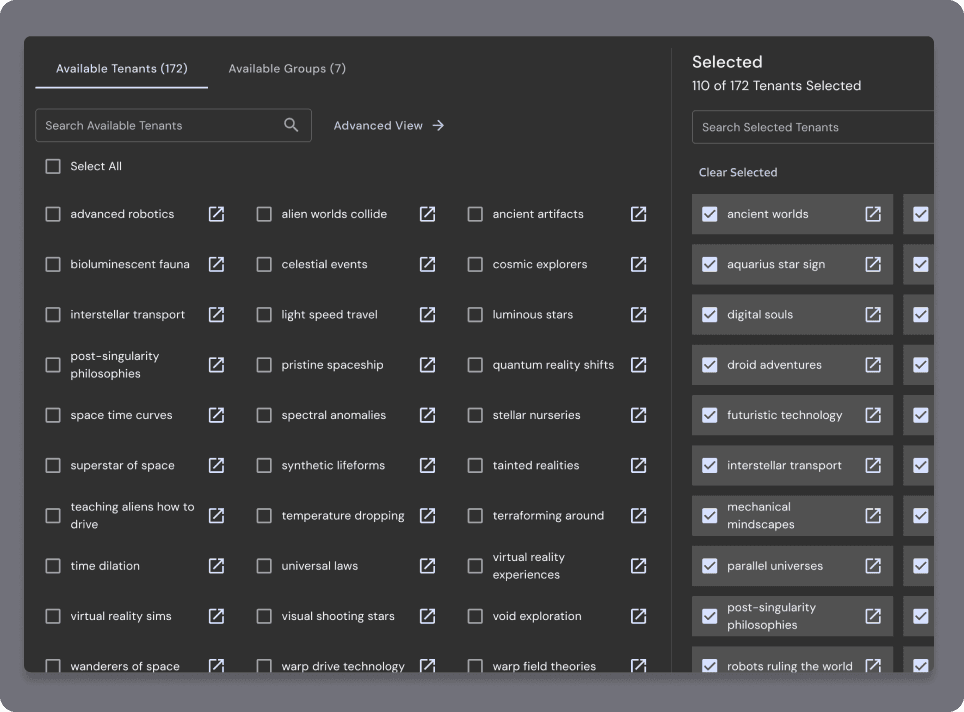Open time dilation external link icon
The height and width of the screenshot is (712, 964).
click(x=216, y=566)
